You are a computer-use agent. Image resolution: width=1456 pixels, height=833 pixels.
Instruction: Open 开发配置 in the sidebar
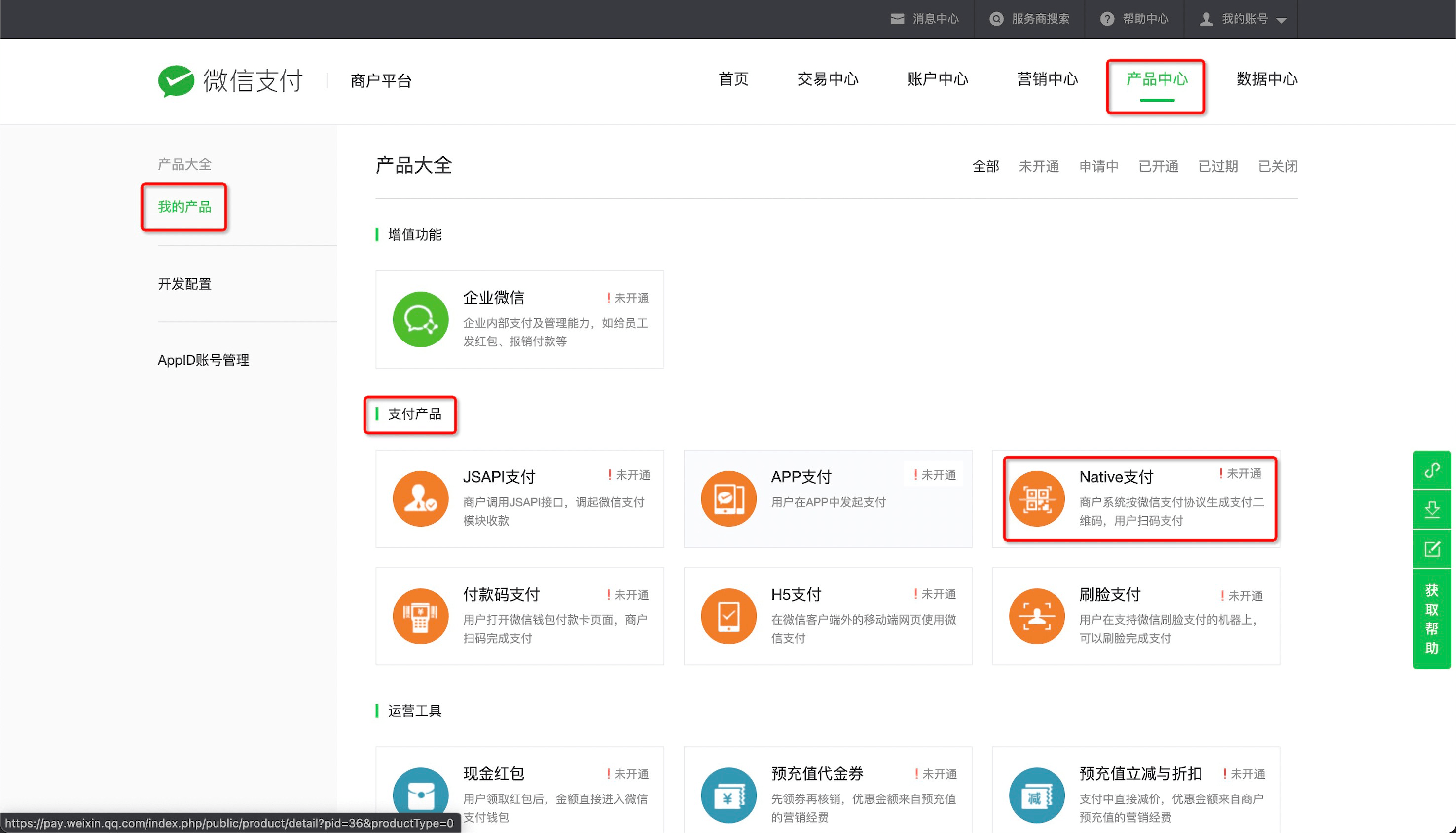(184, 284)
